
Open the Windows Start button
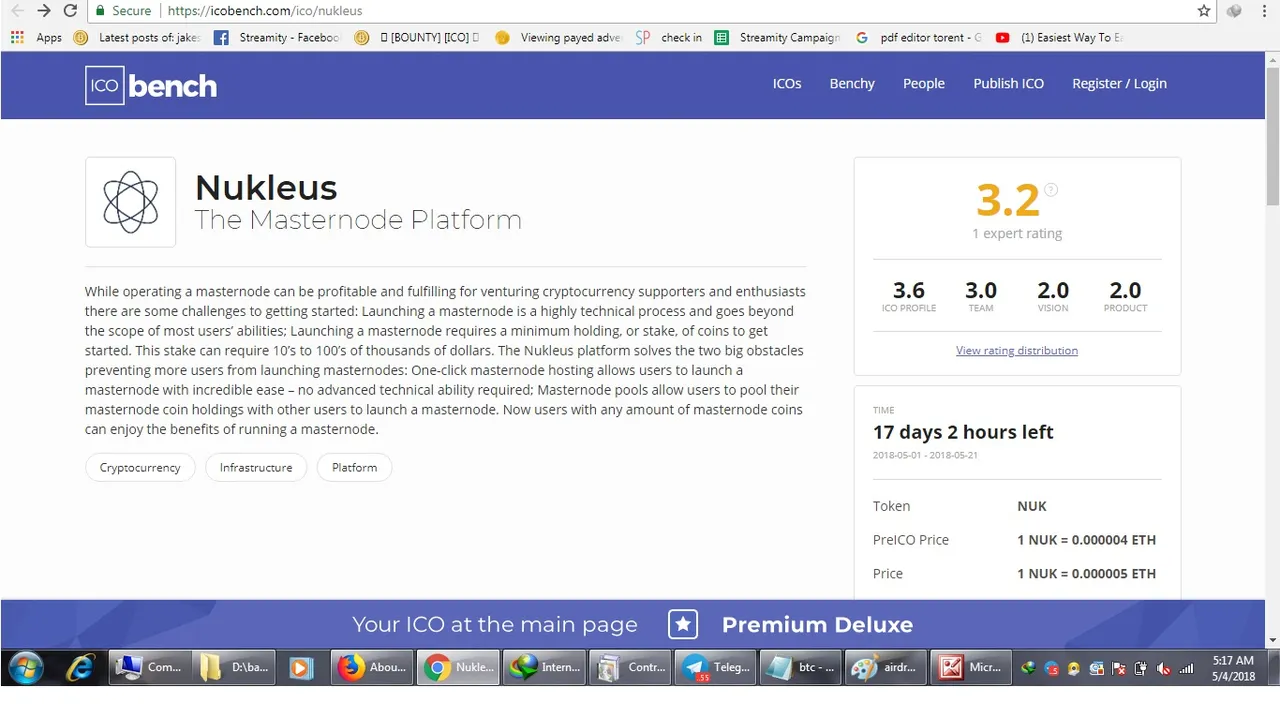click(26, 667)
